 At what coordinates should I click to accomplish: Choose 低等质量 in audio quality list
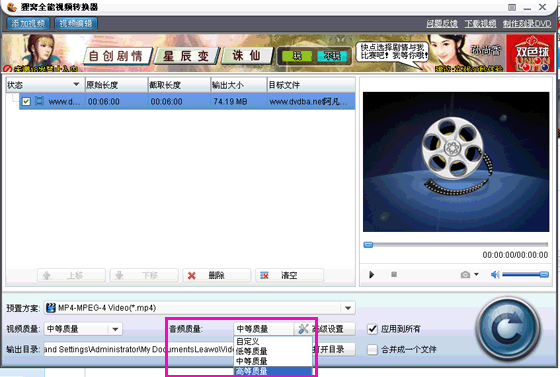273,351
